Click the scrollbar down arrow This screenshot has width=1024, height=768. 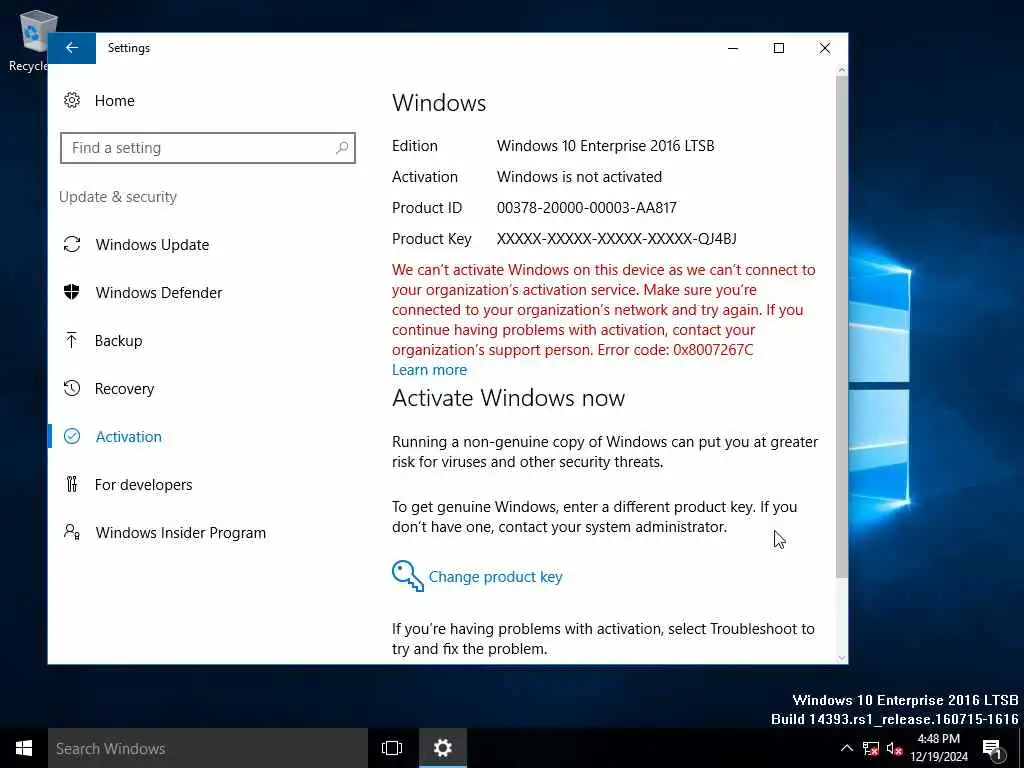coord(842,658)
